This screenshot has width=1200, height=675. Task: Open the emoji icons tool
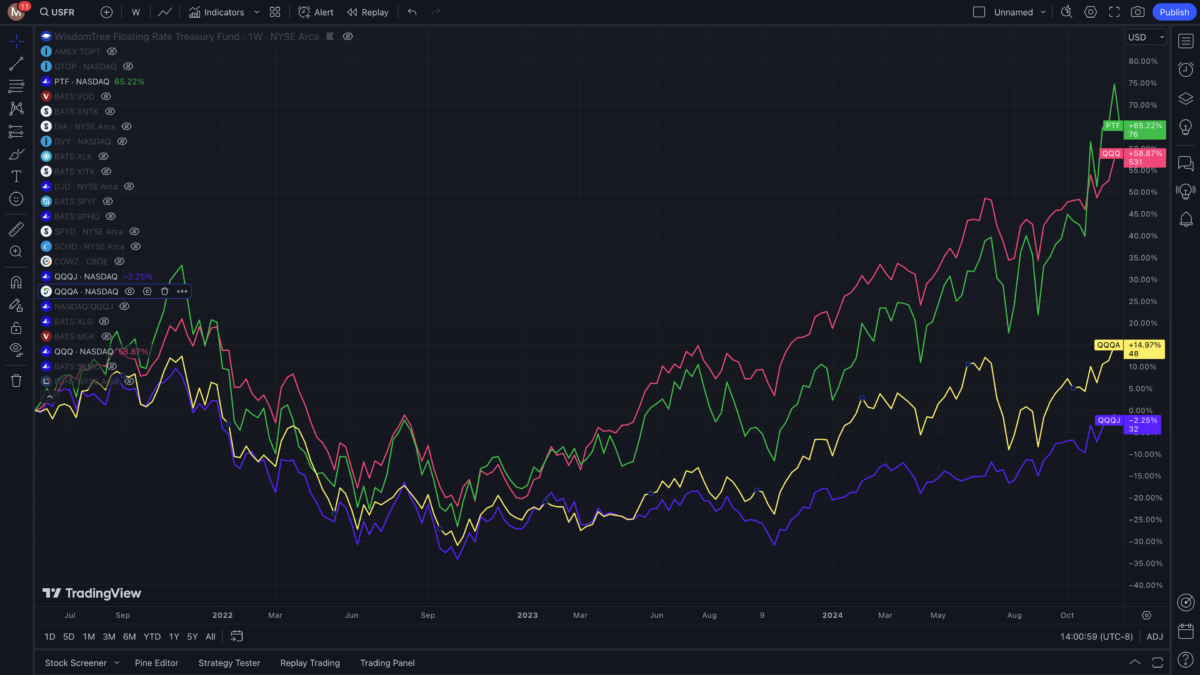point(16,199)
